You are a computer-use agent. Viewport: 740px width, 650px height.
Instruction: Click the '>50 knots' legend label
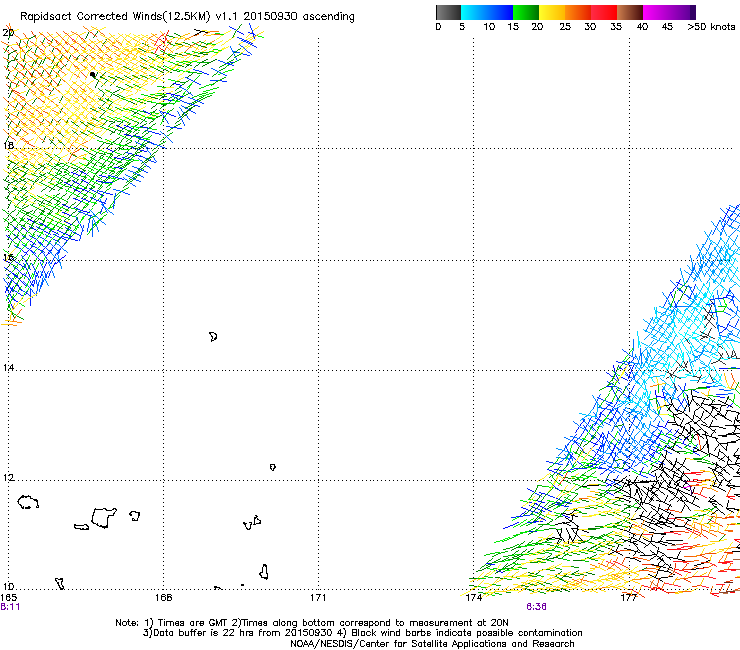click(711, 27)
